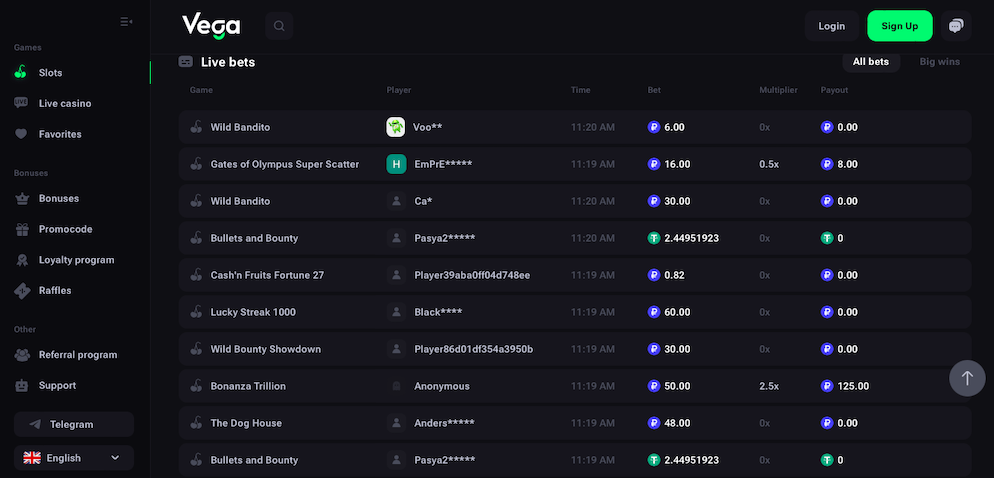This screenshot has height=478, width=994.
Task: Open the Loyalty program page
Action: click(76, 260)
